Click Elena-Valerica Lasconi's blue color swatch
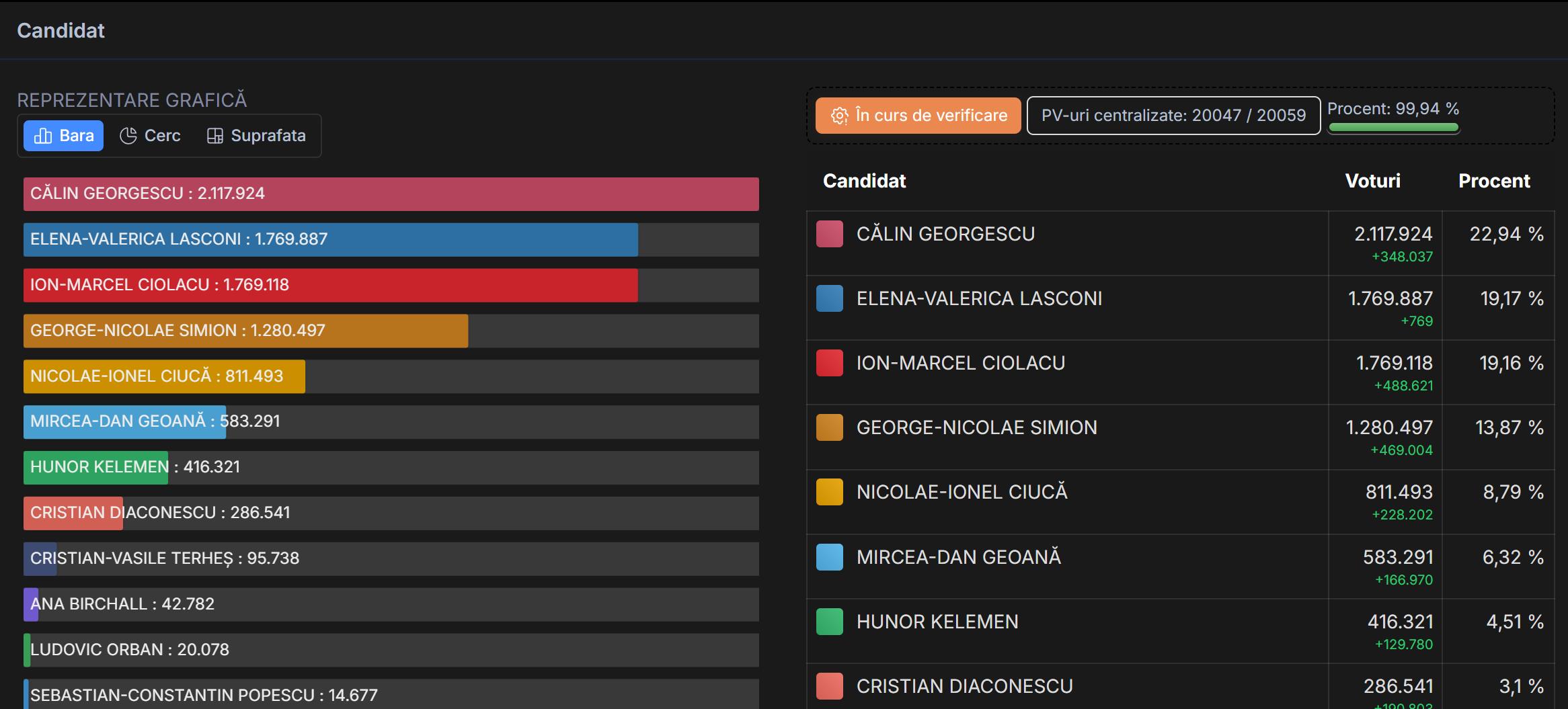 pos(829,298)
